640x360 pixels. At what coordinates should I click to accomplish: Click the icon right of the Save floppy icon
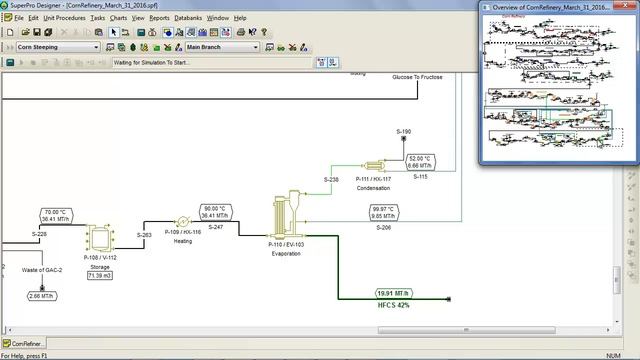pyautogui.click(x=48, y=32)
